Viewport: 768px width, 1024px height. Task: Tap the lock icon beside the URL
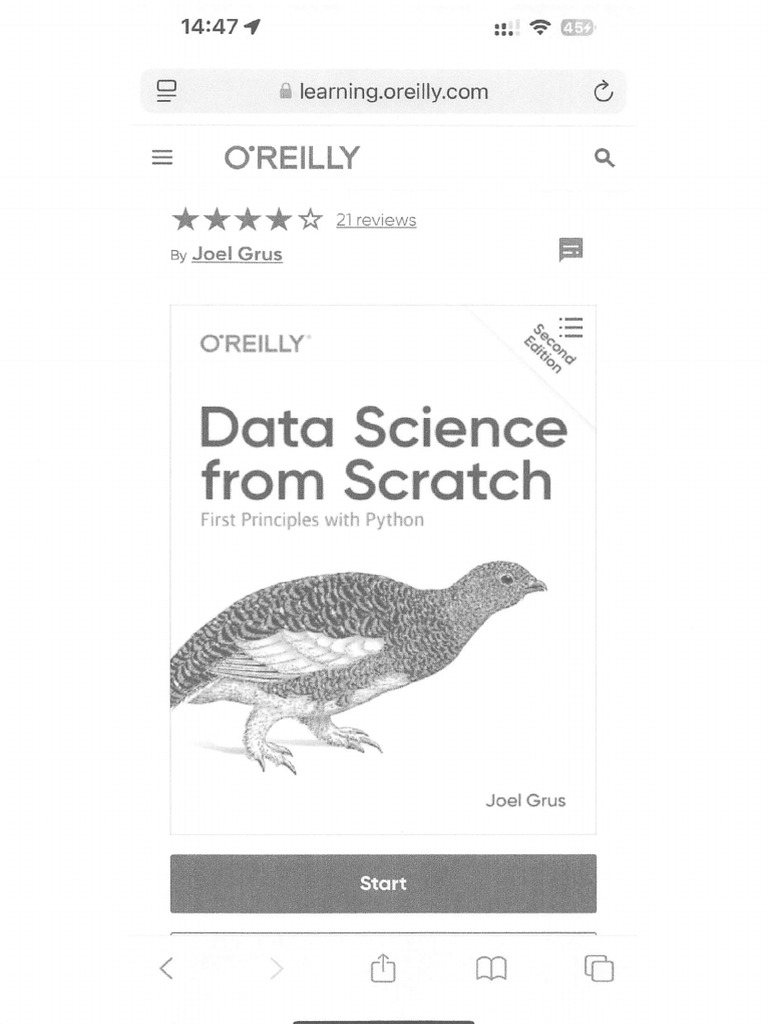[x=286, y=92]
